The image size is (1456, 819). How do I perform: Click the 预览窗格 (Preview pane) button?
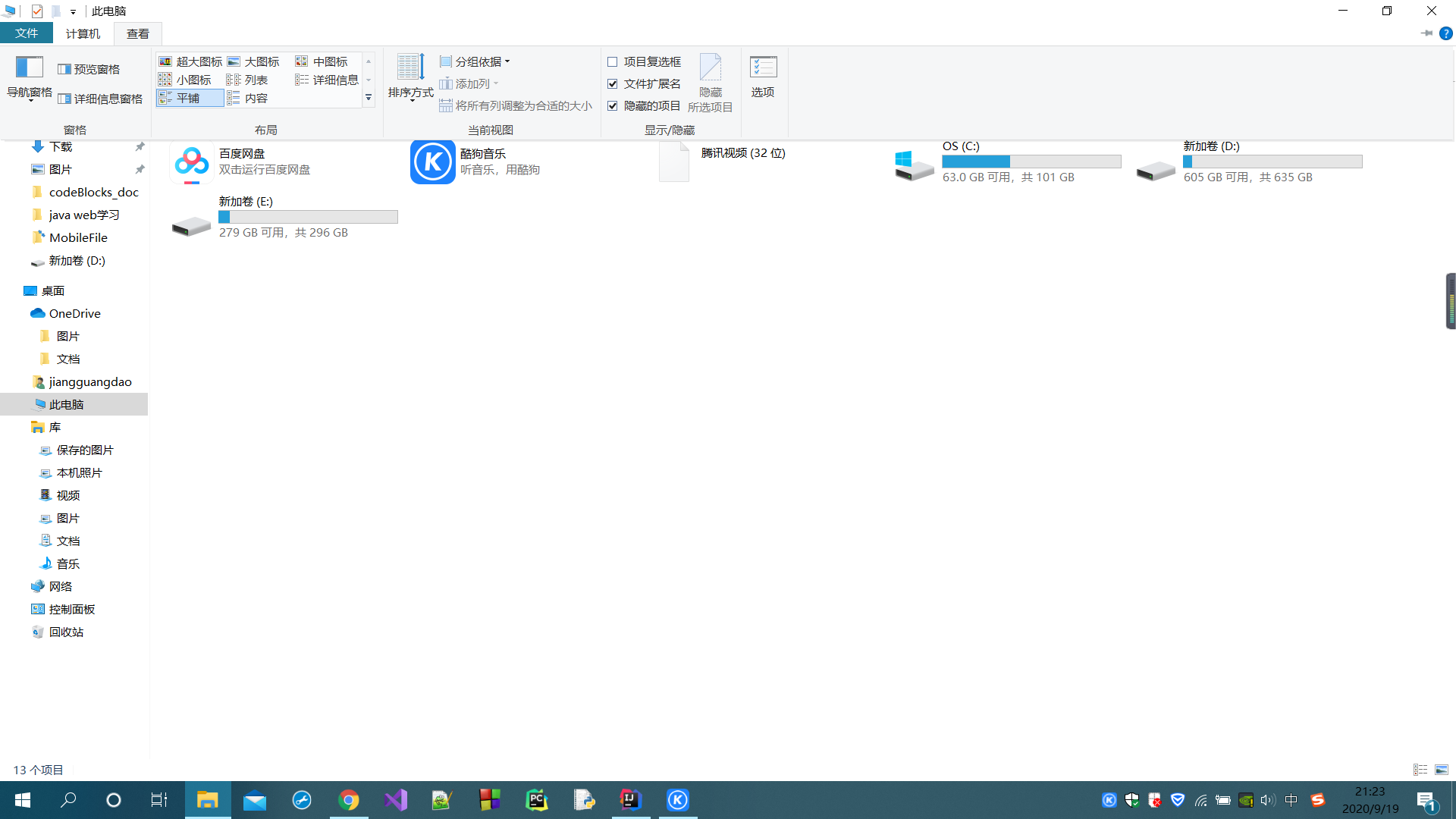click(x=89, y=69)
